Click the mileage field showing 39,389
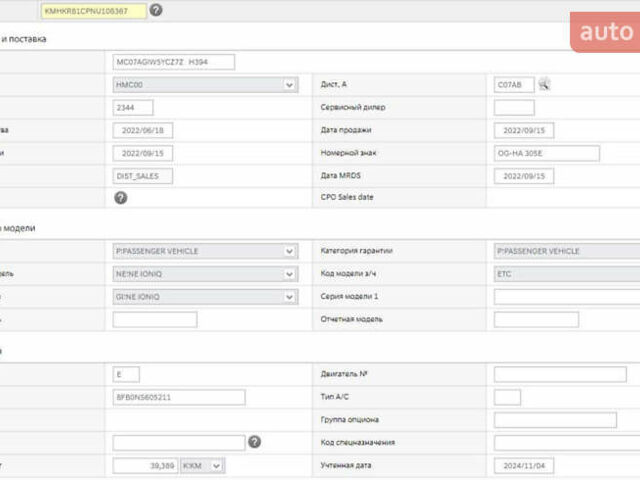 [x=145, y=465]
